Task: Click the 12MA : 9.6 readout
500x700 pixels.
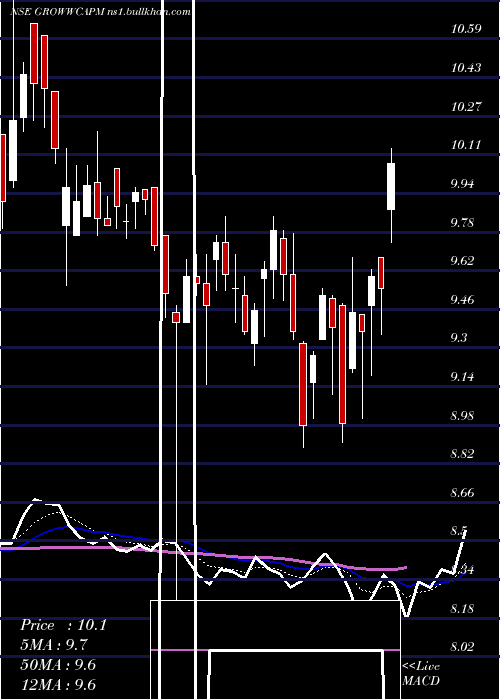Action: [58, 685]
